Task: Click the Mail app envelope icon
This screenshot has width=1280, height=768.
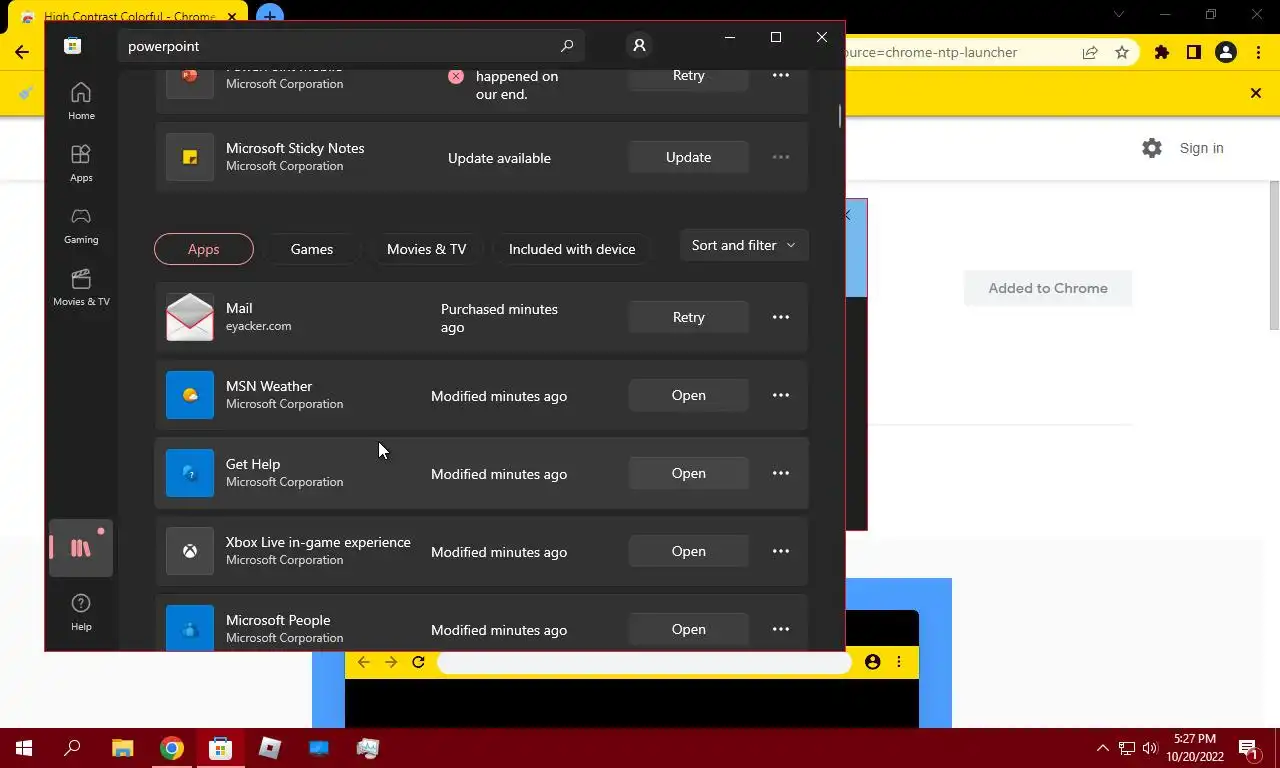Action: [x=190, y=317]
